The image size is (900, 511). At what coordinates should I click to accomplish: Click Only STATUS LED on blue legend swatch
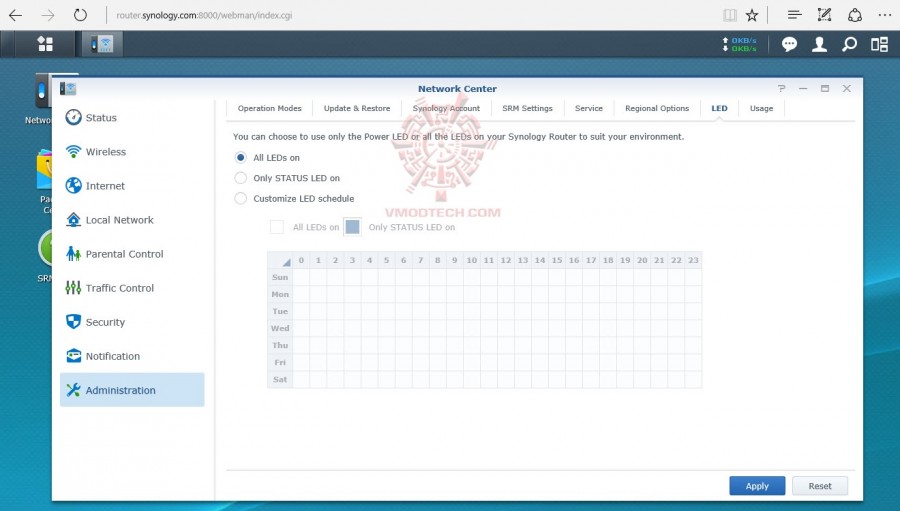pos(352,227)
